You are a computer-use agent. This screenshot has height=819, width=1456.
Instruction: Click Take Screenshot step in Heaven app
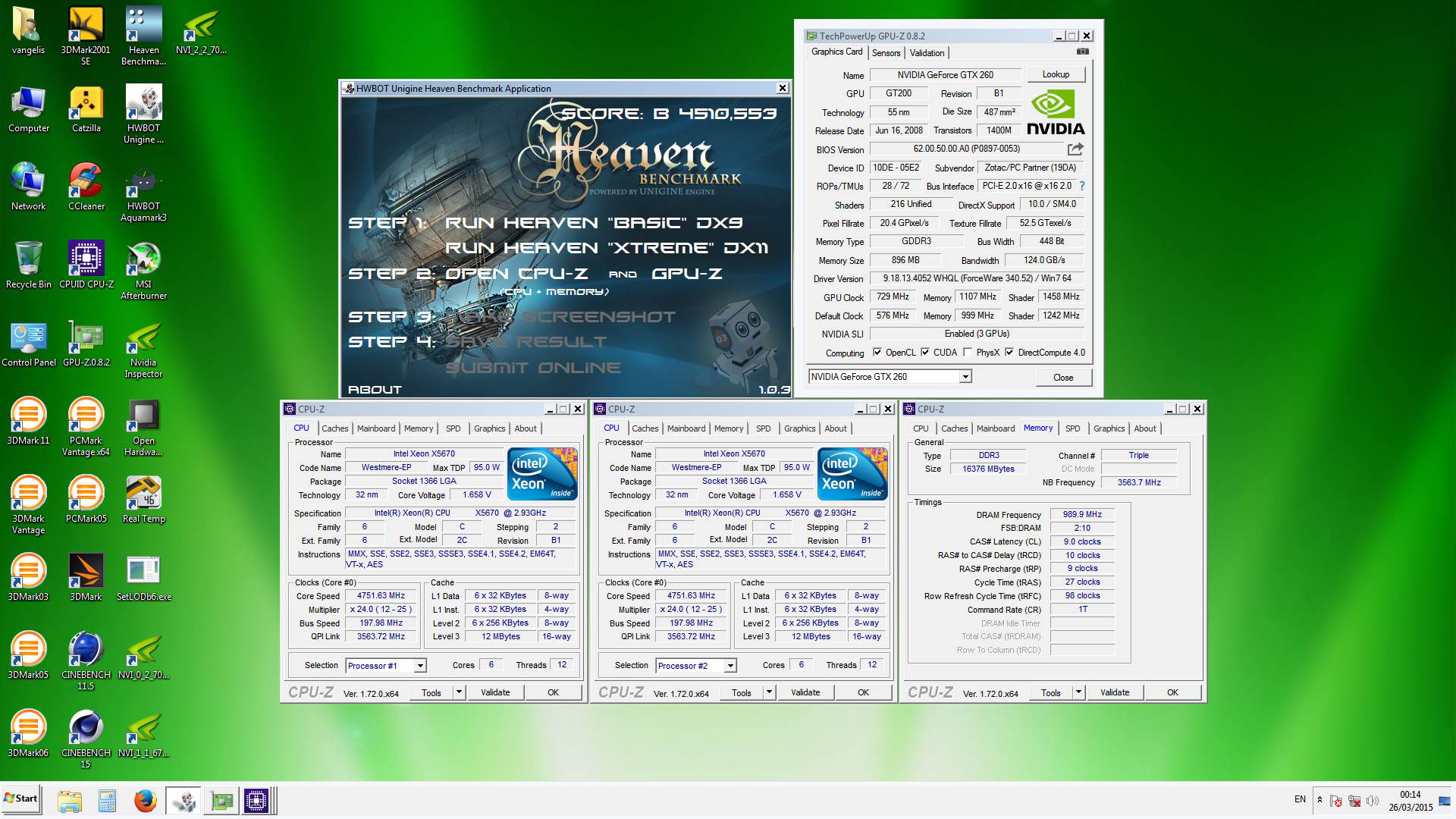coord(560,317)
